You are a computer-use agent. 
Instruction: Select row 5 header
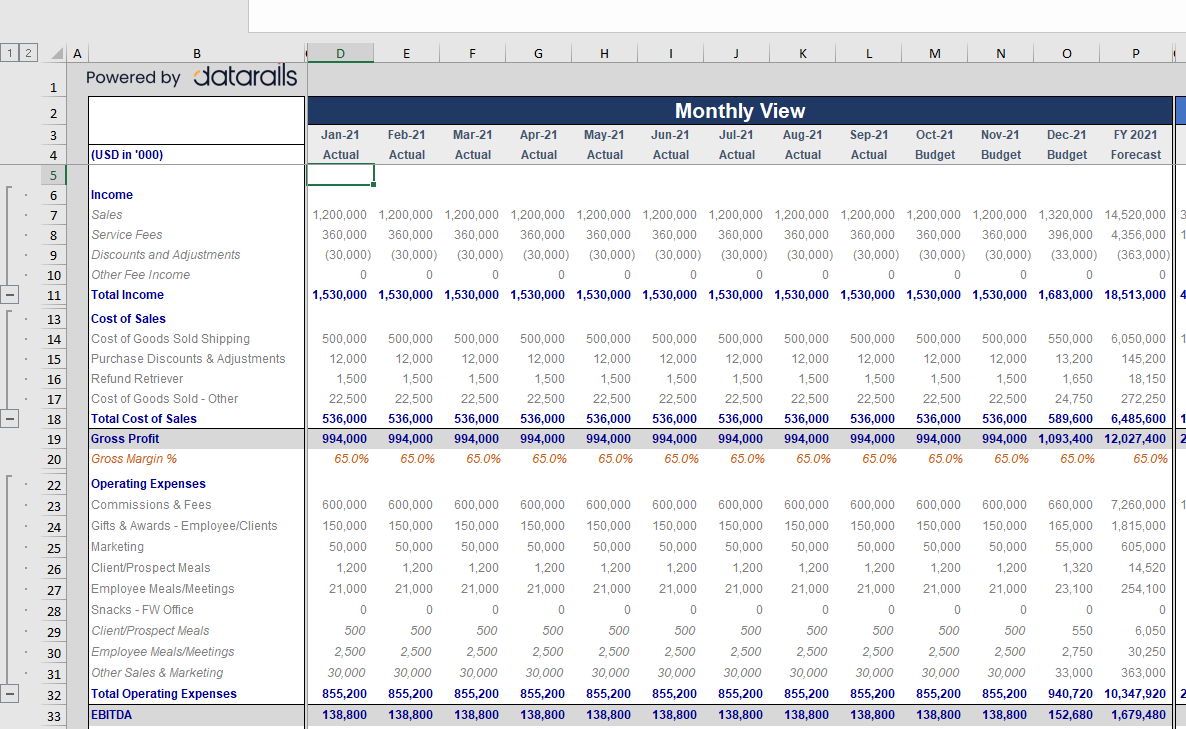coord(54,175)
